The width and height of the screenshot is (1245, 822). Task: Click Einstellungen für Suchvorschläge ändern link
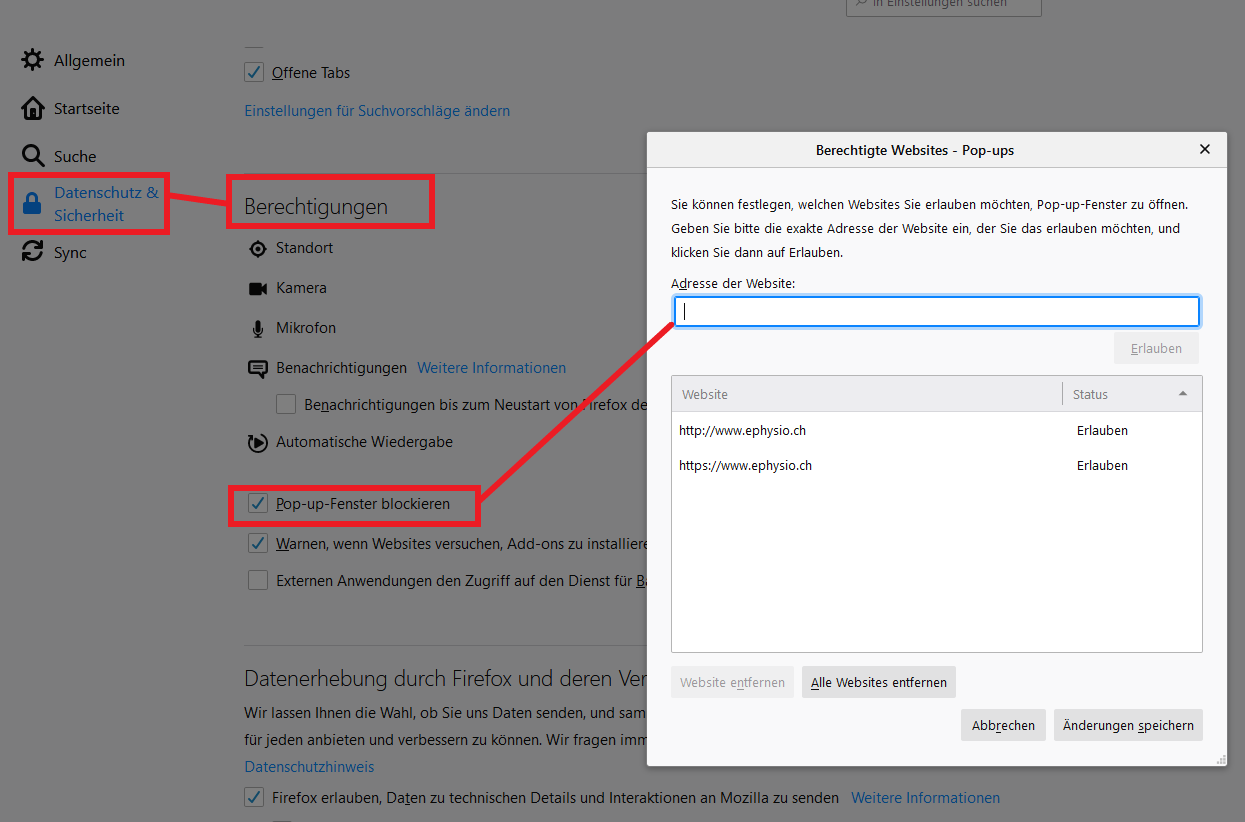377,111
